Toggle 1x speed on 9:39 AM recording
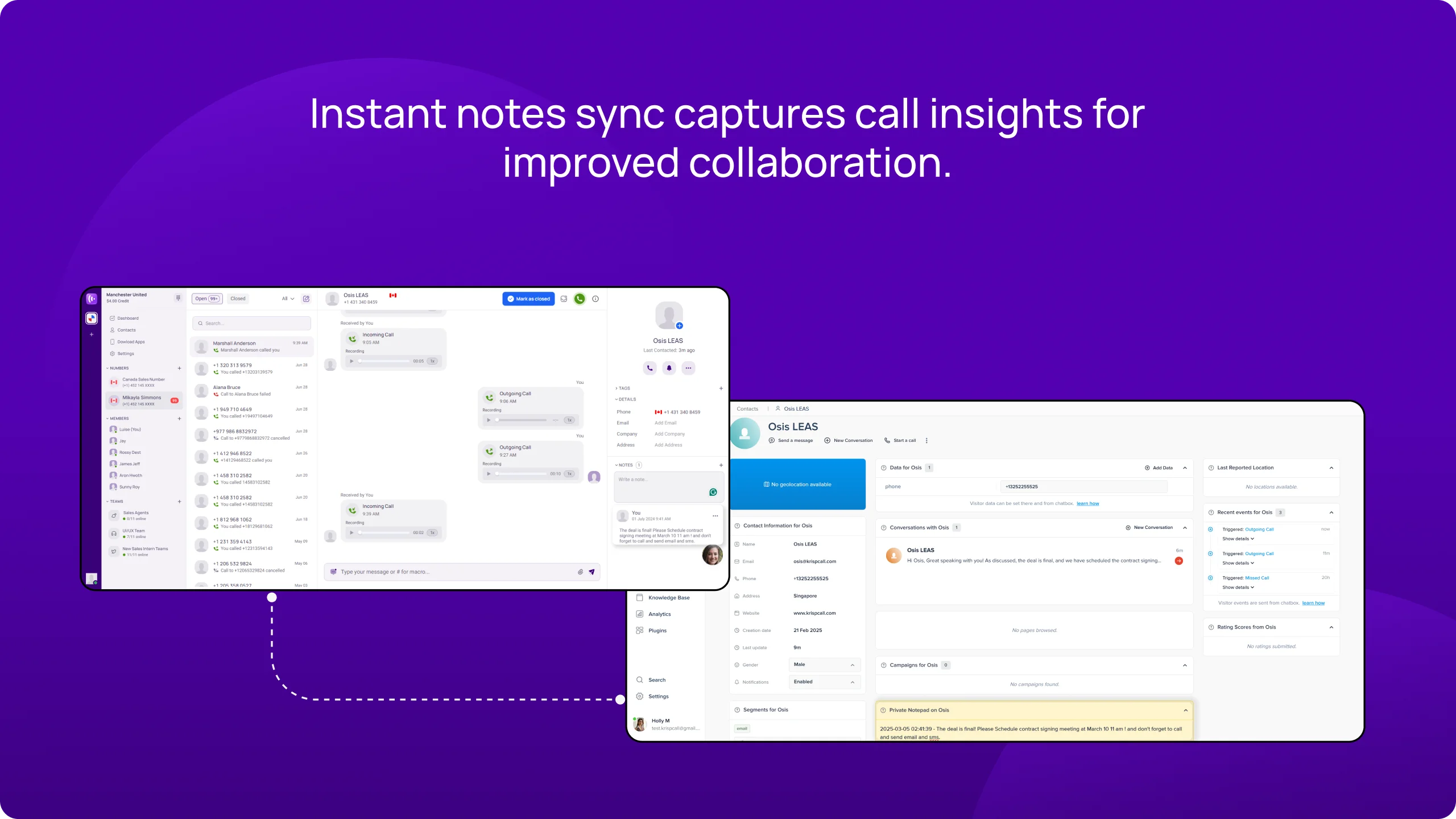The height and width of the screenshot is (819, 1456). [432, 533]
